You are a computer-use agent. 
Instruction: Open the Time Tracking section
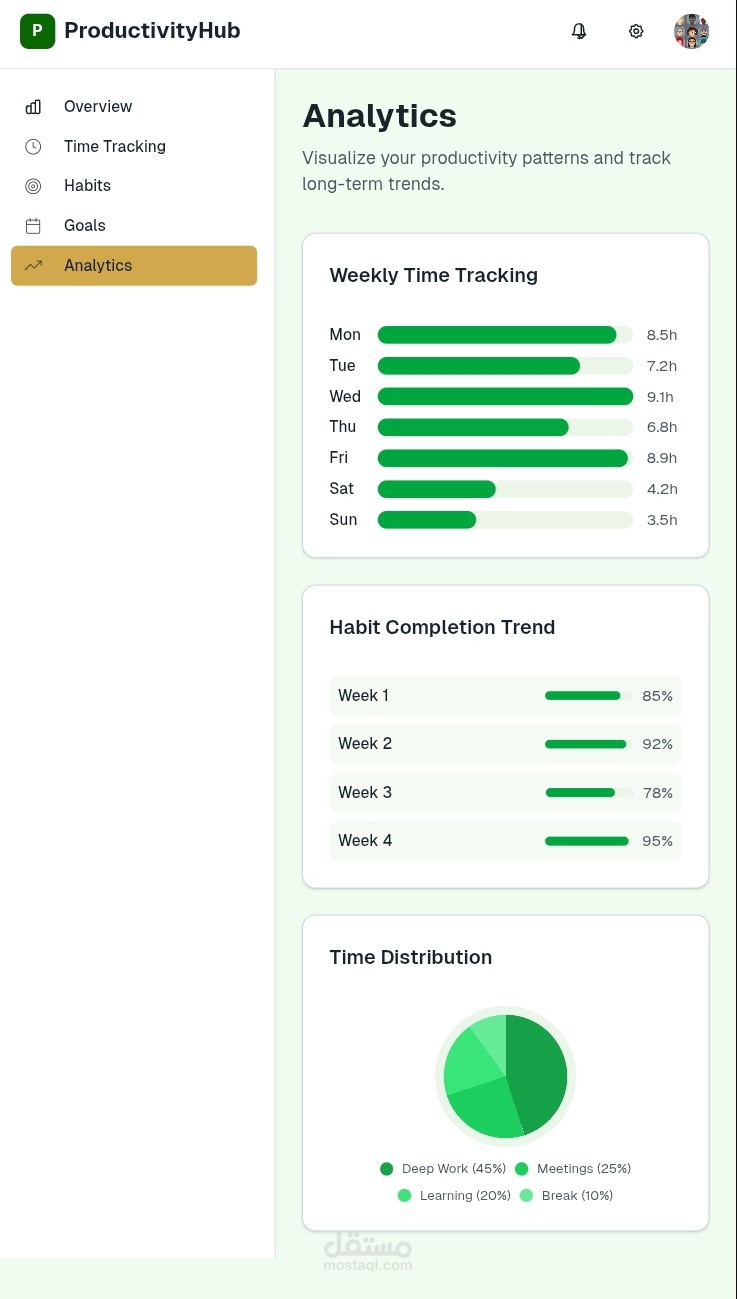point(115,147)
